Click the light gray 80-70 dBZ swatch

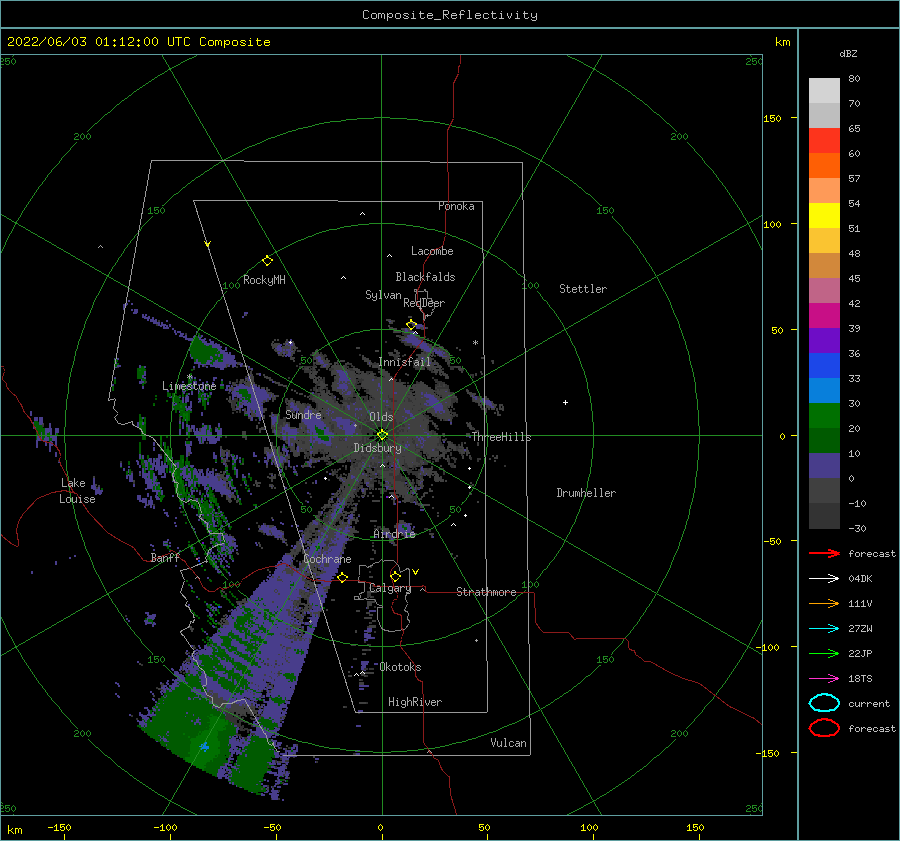[x=824, y=91]
